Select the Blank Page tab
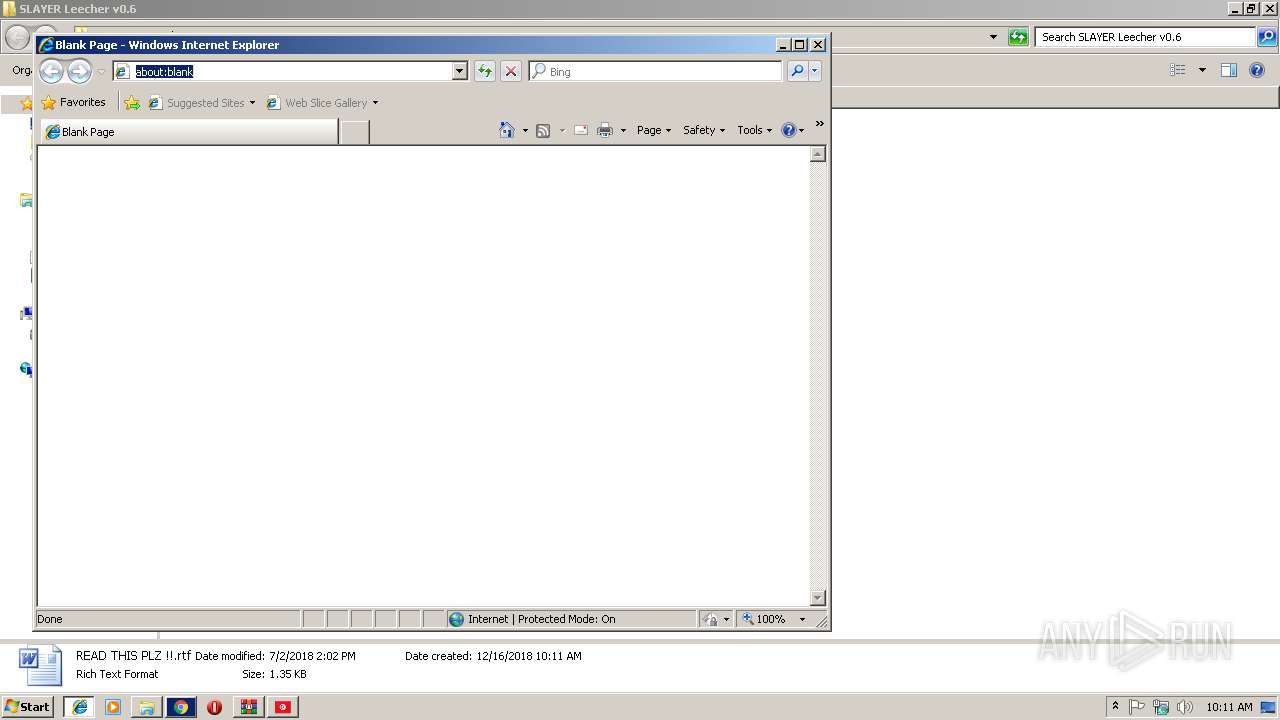Image resolution: width=1280 pixels, height=720 pixels. 189,132
